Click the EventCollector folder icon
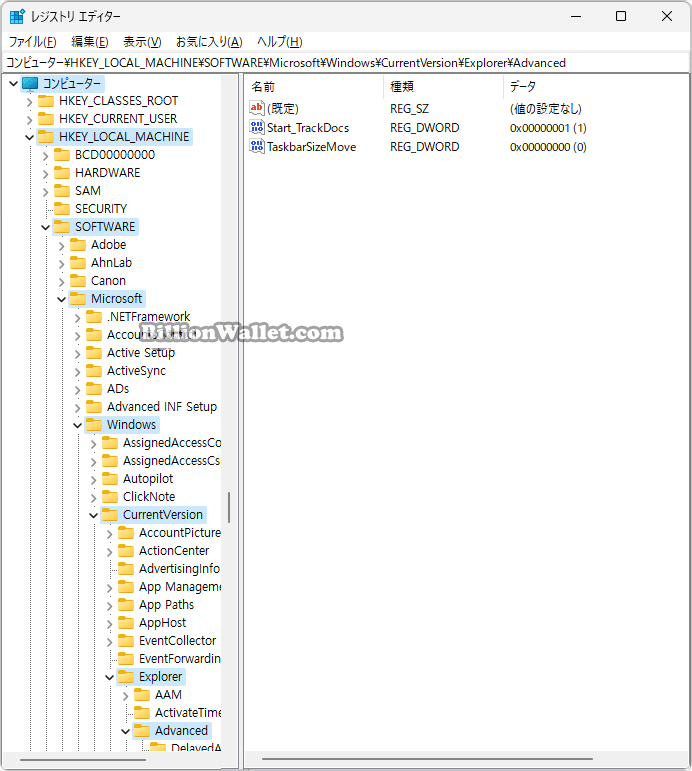This screenshot has height=771, width=692. click(126, 641)
